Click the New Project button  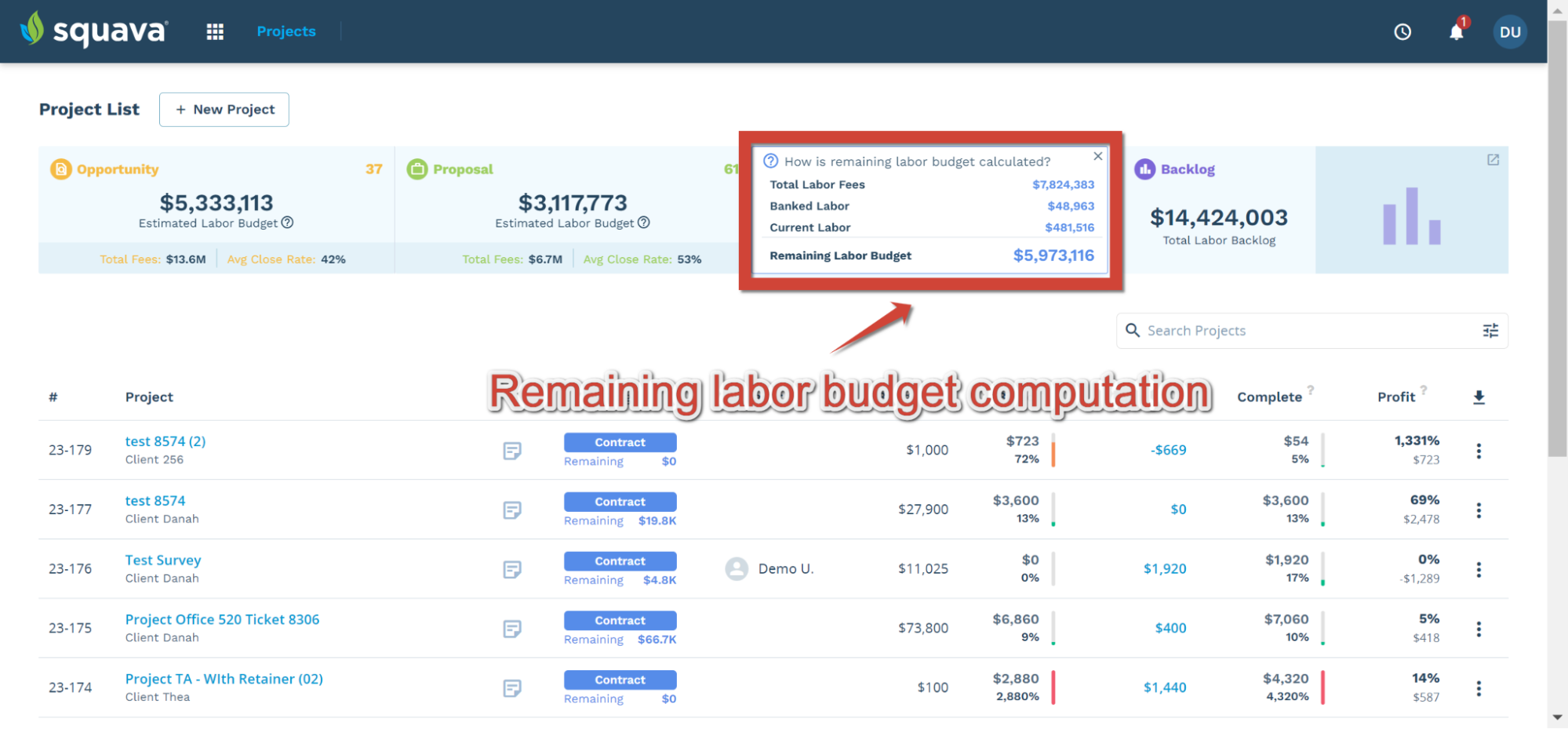(x=224, y=109)
